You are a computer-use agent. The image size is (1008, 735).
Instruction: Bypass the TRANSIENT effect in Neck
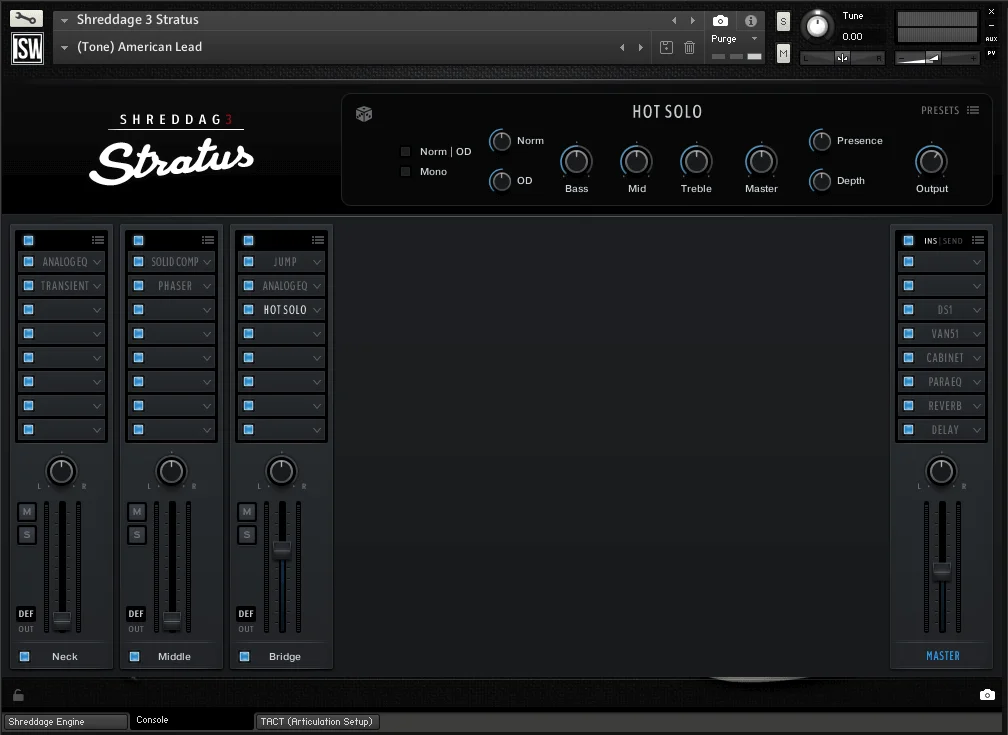click(28, 286)
